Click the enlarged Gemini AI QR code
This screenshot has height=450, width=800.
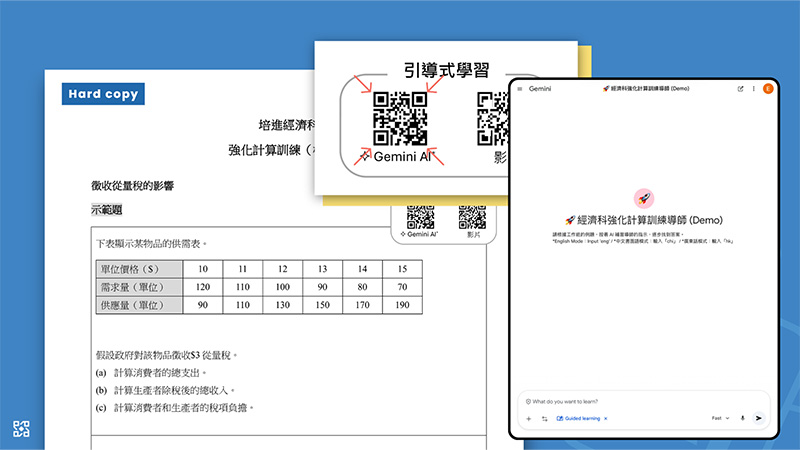[x=400, y=118]
